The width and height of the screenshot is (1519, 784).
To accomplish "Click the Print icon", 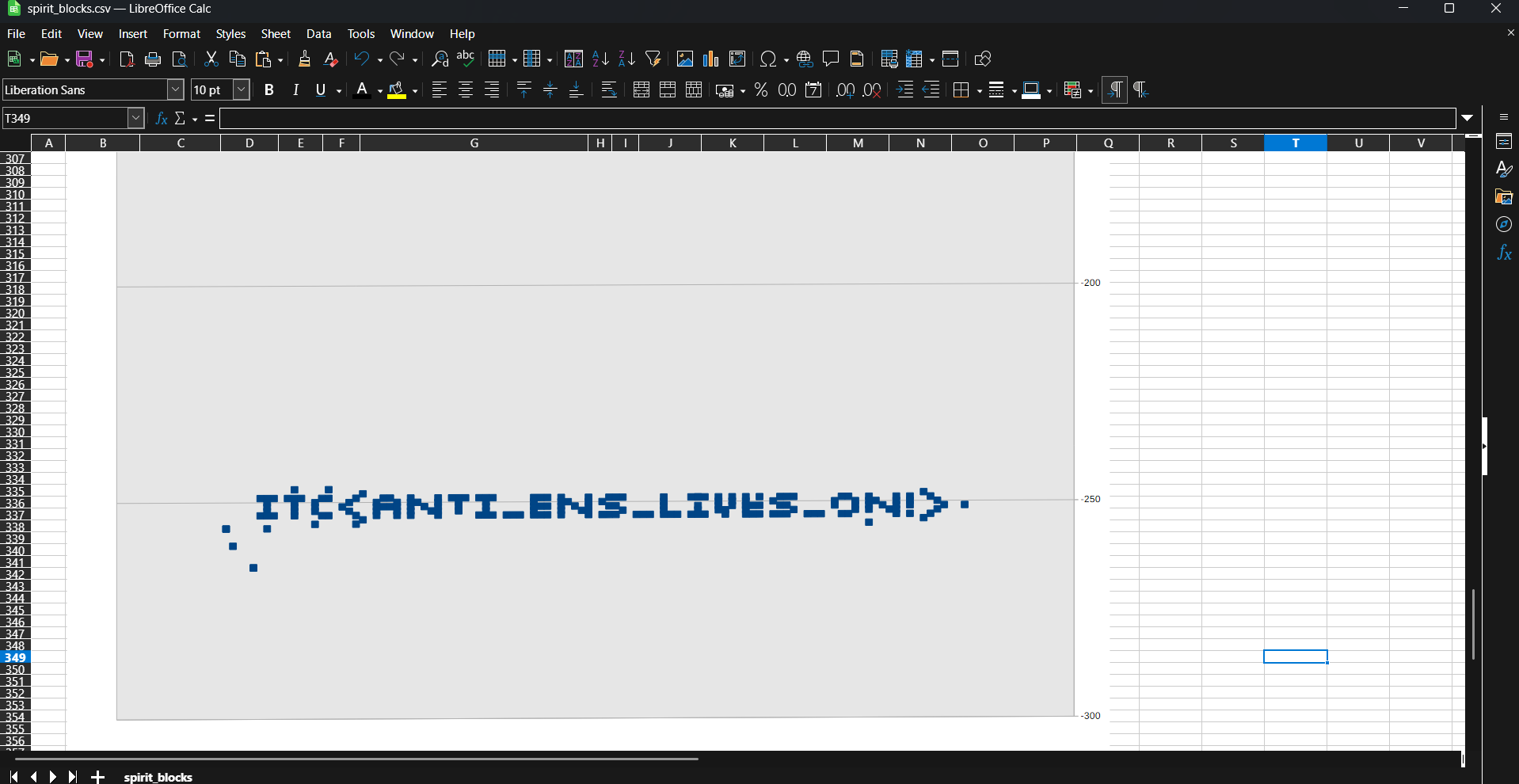I will (153, 59).
